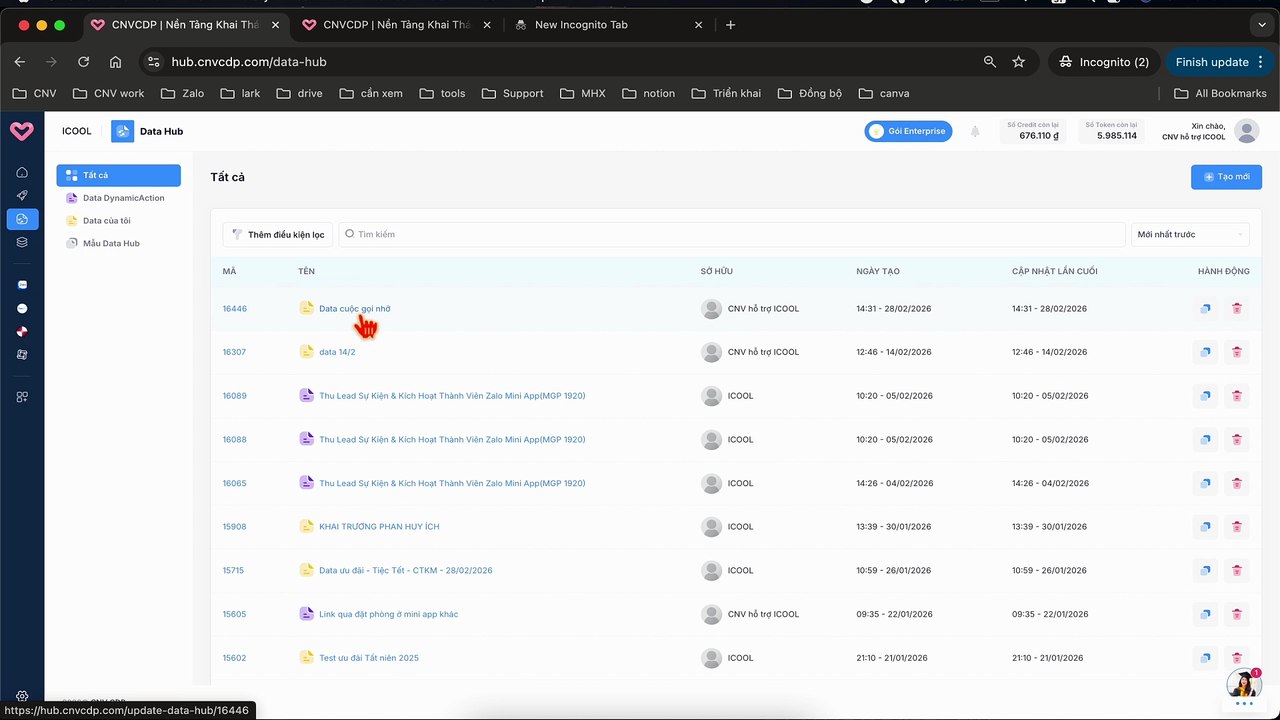
Task: Open the data 14/2 link
Action: pos(337,352)
